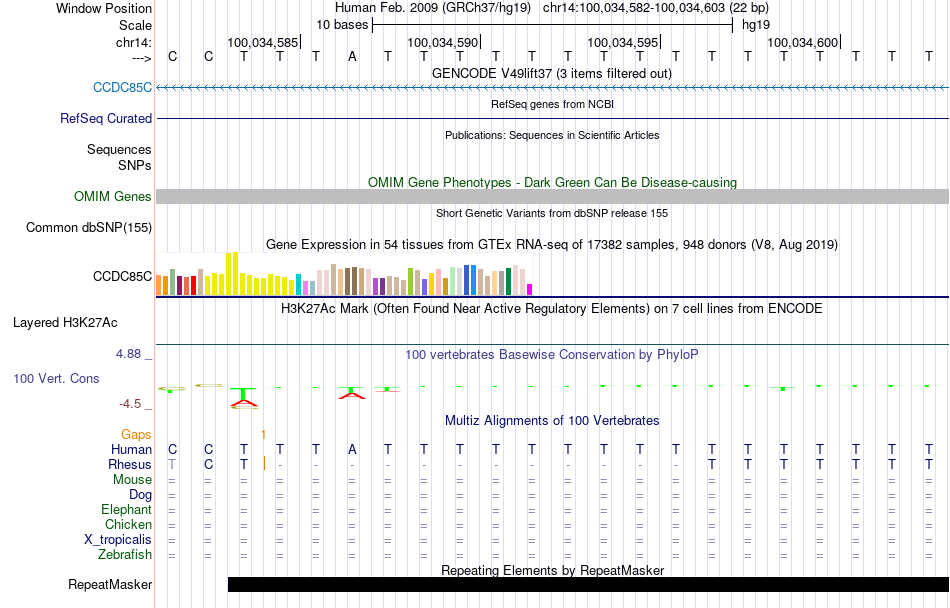Click the black CCDC85C GTEx expression label
The height and width of the screenshot is (608, 950).
coord(122,276)
